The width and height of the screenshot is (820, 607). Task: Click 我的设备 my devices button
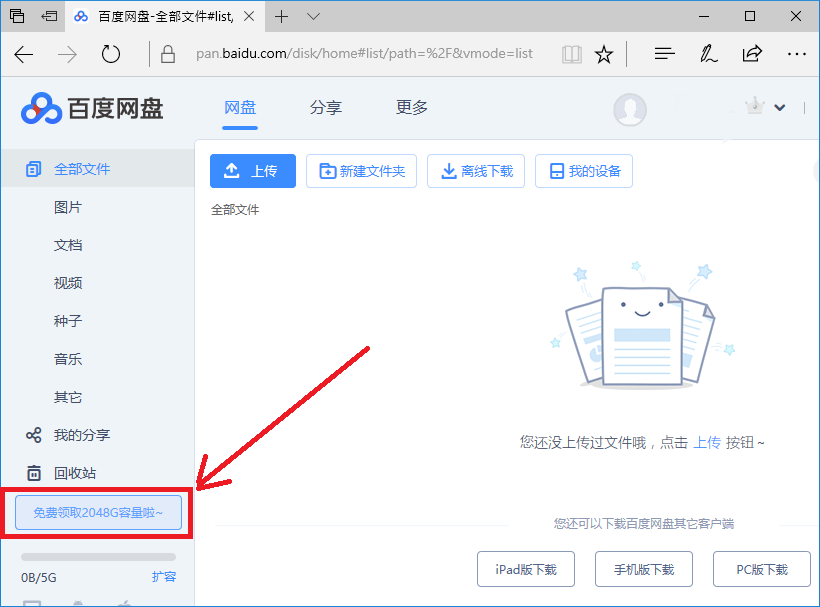pyautogui.click(x=584, y=171)
